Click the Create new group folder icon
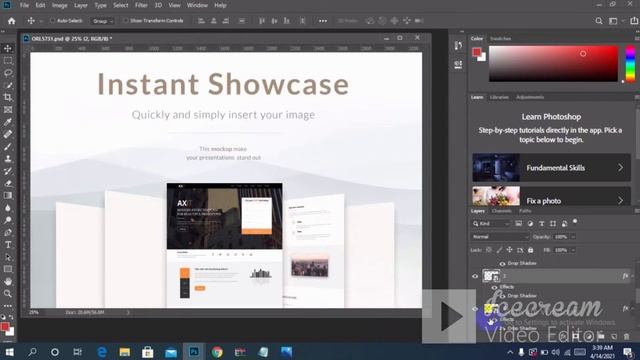Screen dimensions: 640x360 (x=601, y=336)
